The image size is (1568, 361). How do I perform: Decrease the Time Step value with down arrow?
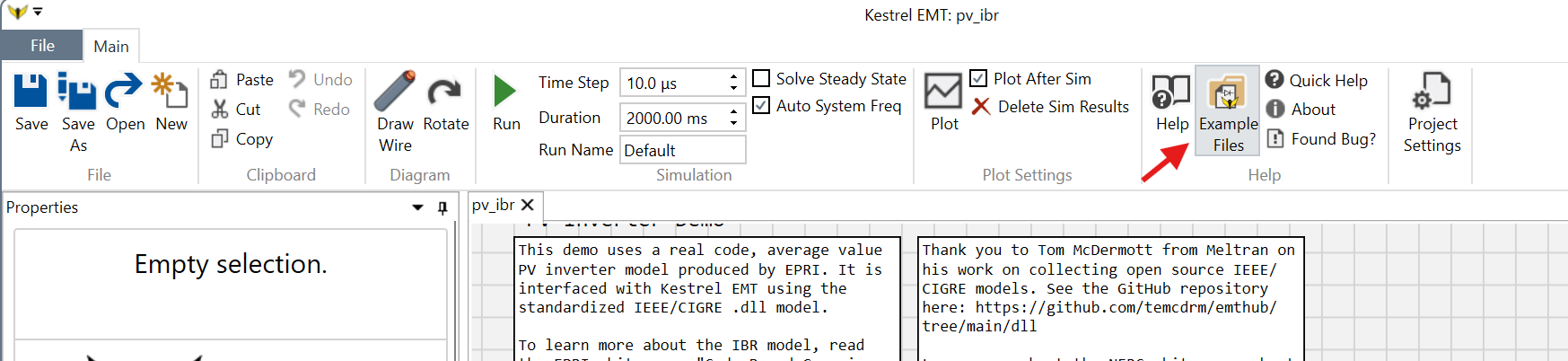point(734,88)
